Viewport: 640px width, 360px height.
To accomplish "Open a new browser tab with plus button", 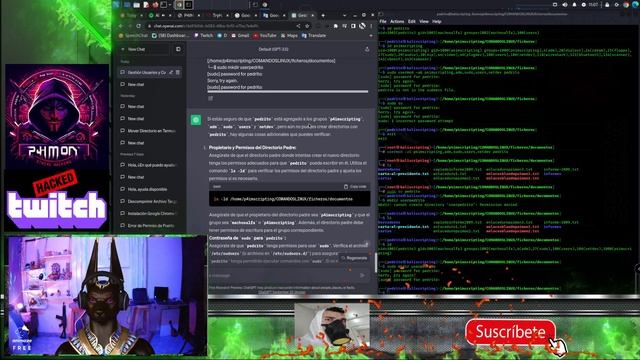I will (323, 15).
